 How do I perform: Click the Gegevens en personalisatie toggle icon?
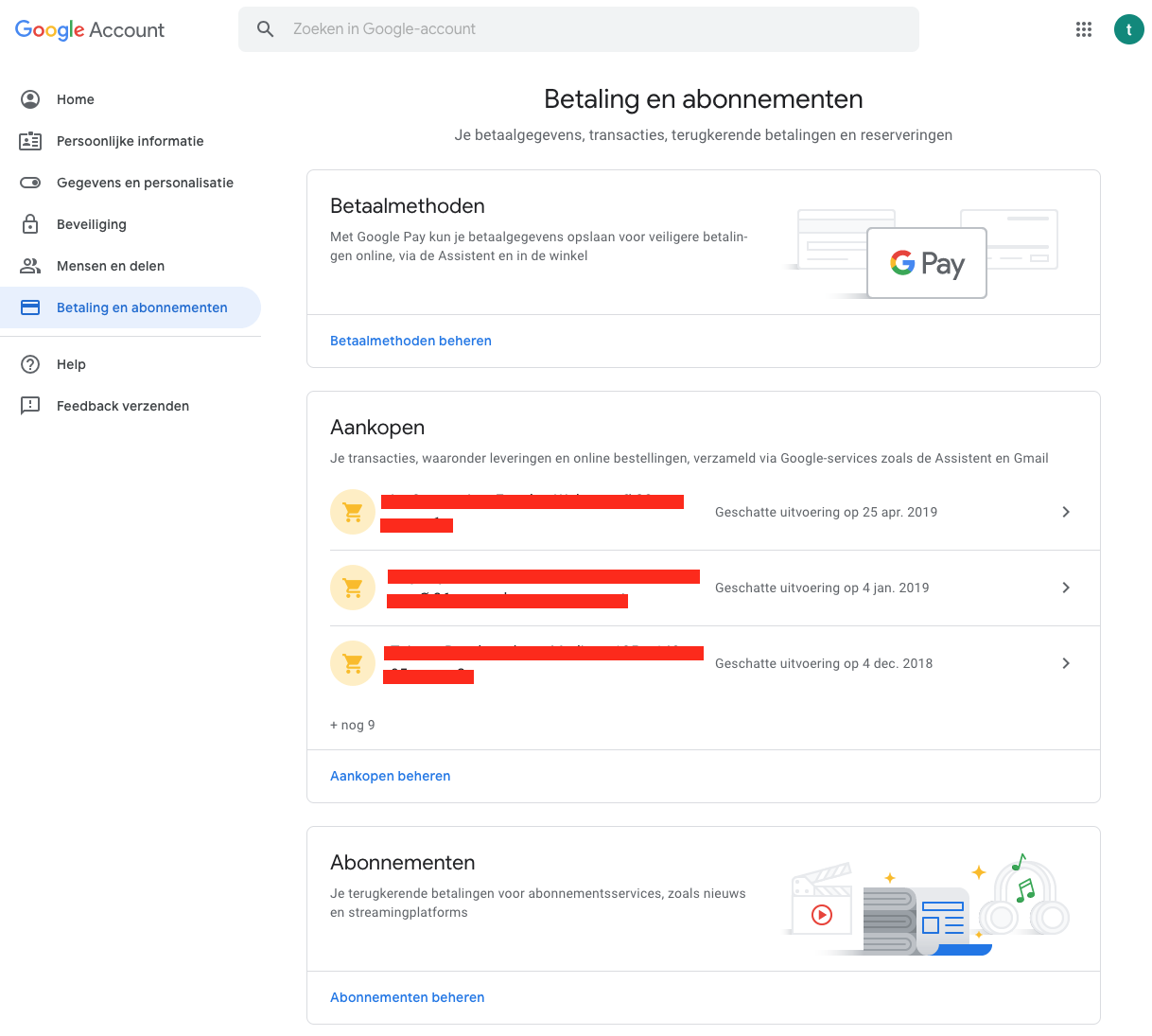(30, 183)
